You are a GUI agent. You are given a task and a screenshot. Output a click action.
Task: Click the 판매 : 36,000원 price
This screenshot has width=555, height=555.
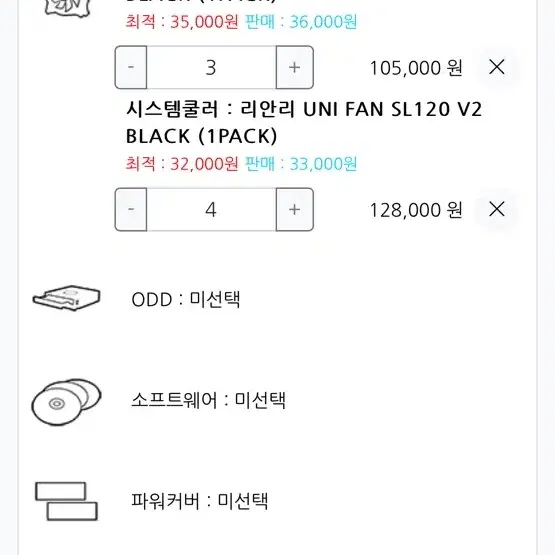(x=301, y=22)
